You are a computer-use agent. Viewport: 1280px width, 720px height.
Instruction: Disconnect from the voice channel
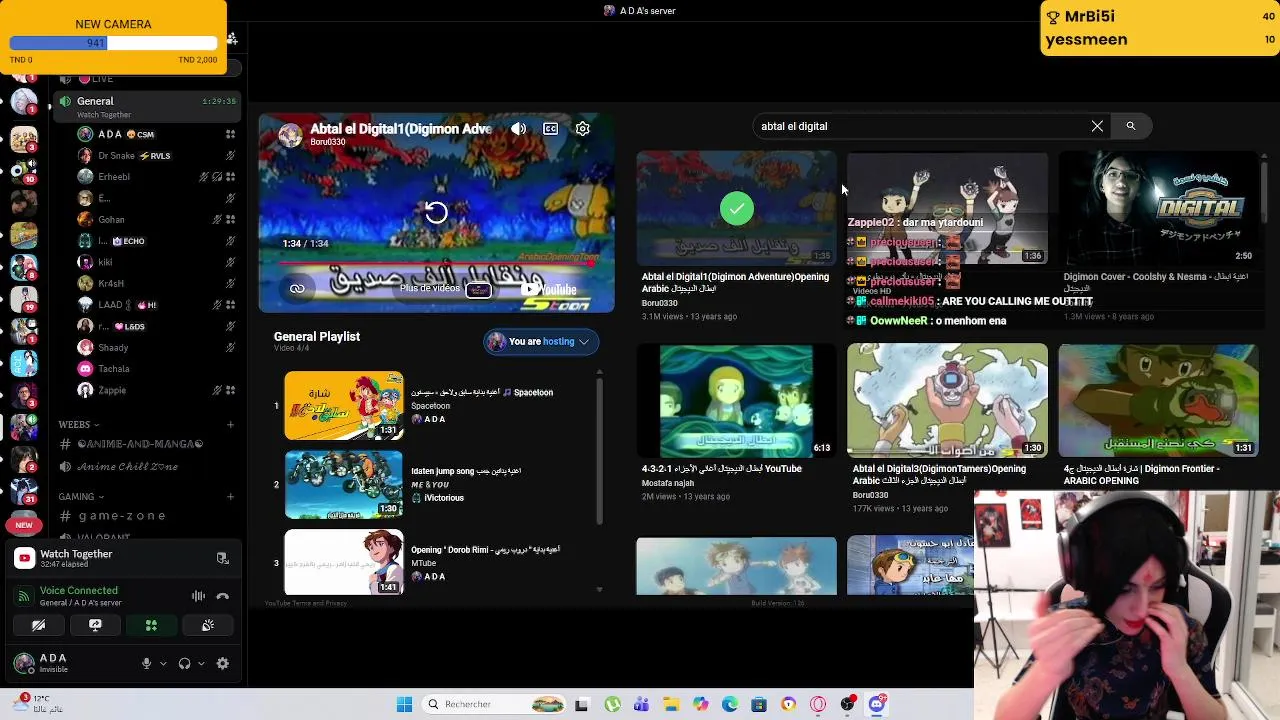tap(222, 596)
